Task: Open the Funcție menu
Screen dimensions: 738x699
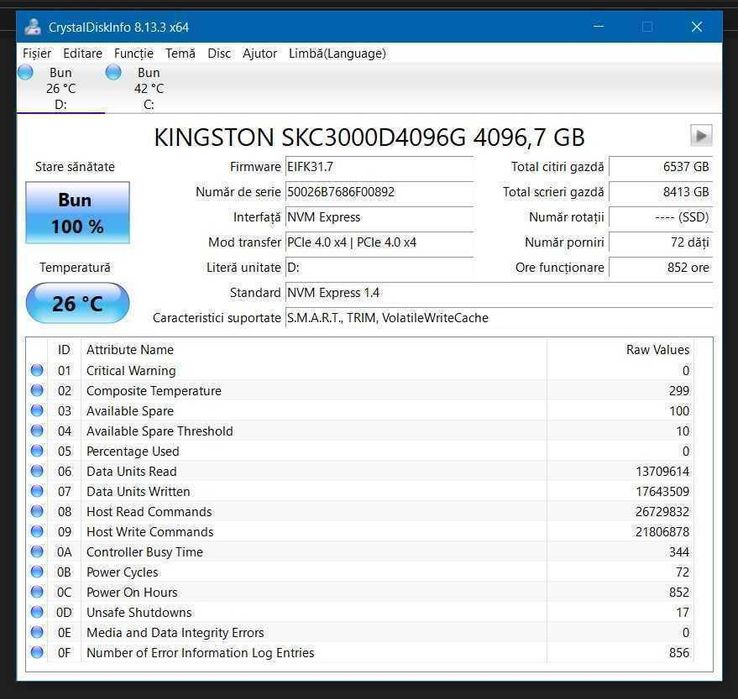Action: pos(134,54)
